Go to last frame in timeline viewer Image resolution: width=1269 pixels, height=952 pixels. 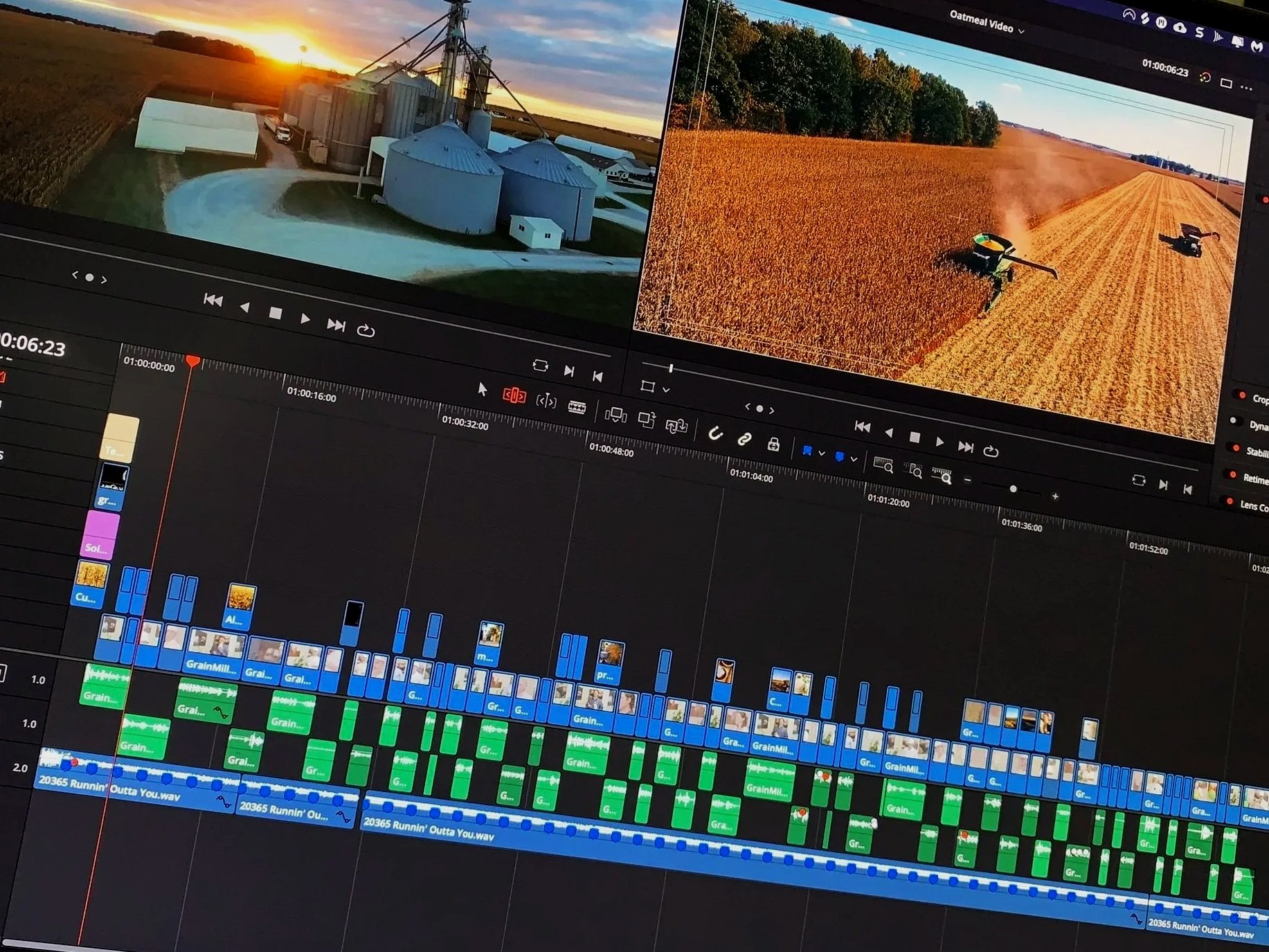(966, 447)
